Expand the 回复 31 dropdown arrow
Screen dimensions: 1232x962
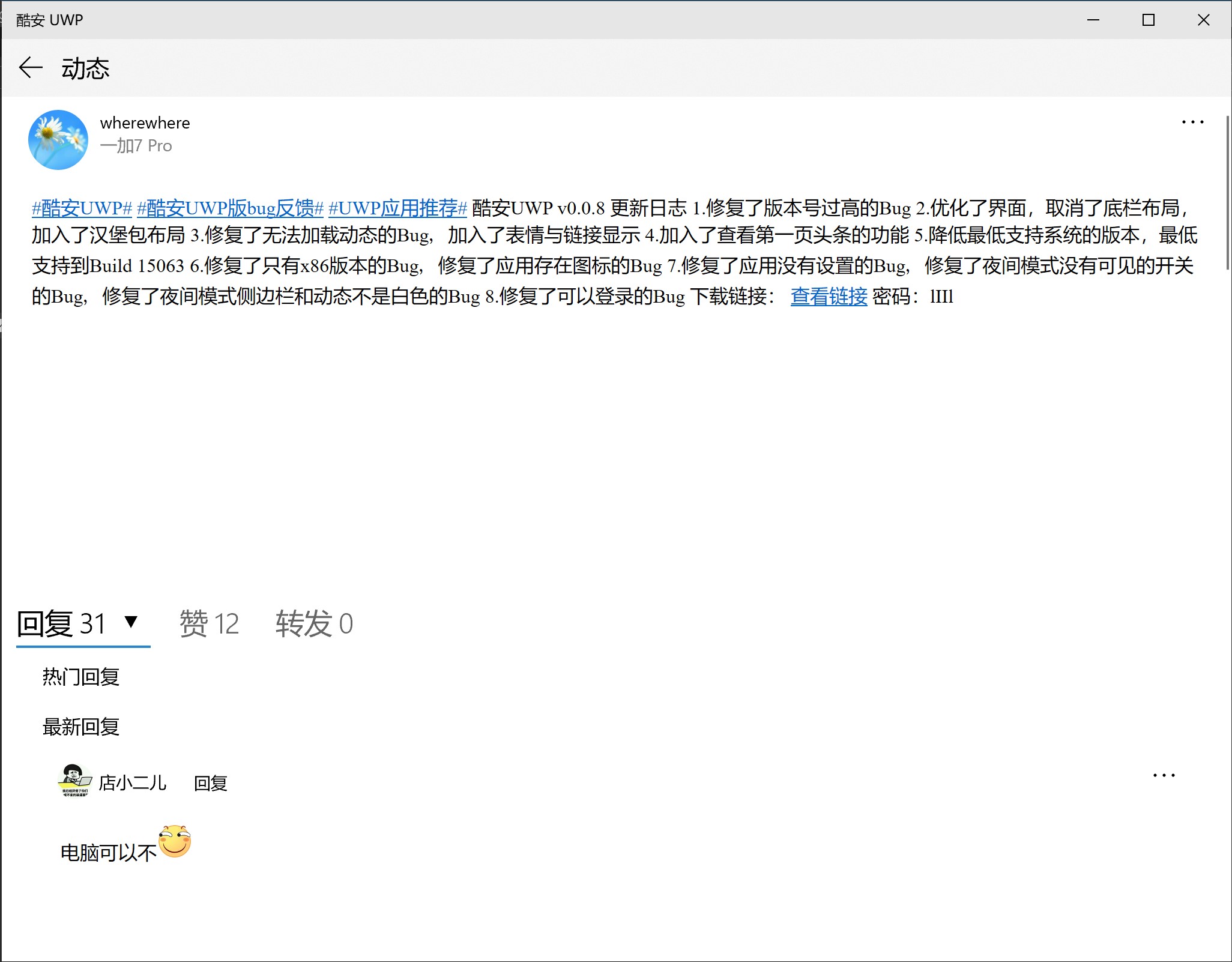[131, 622]
